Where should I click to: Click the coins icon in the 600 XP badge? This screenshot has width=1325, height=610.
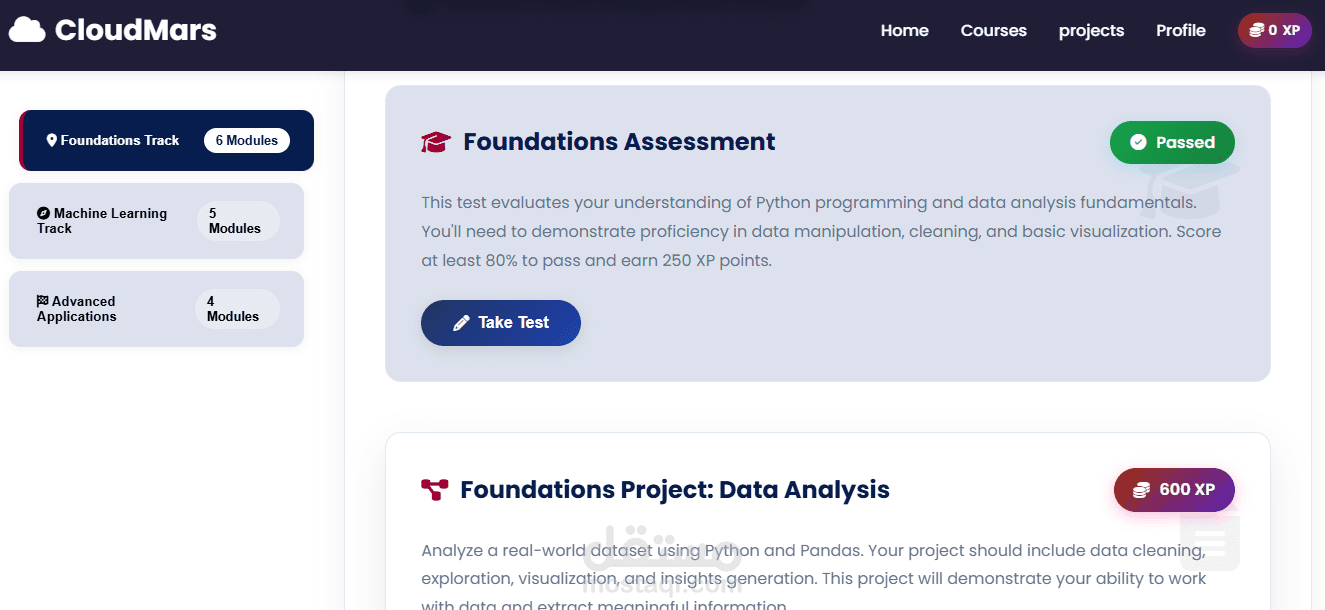[1141, 490]
